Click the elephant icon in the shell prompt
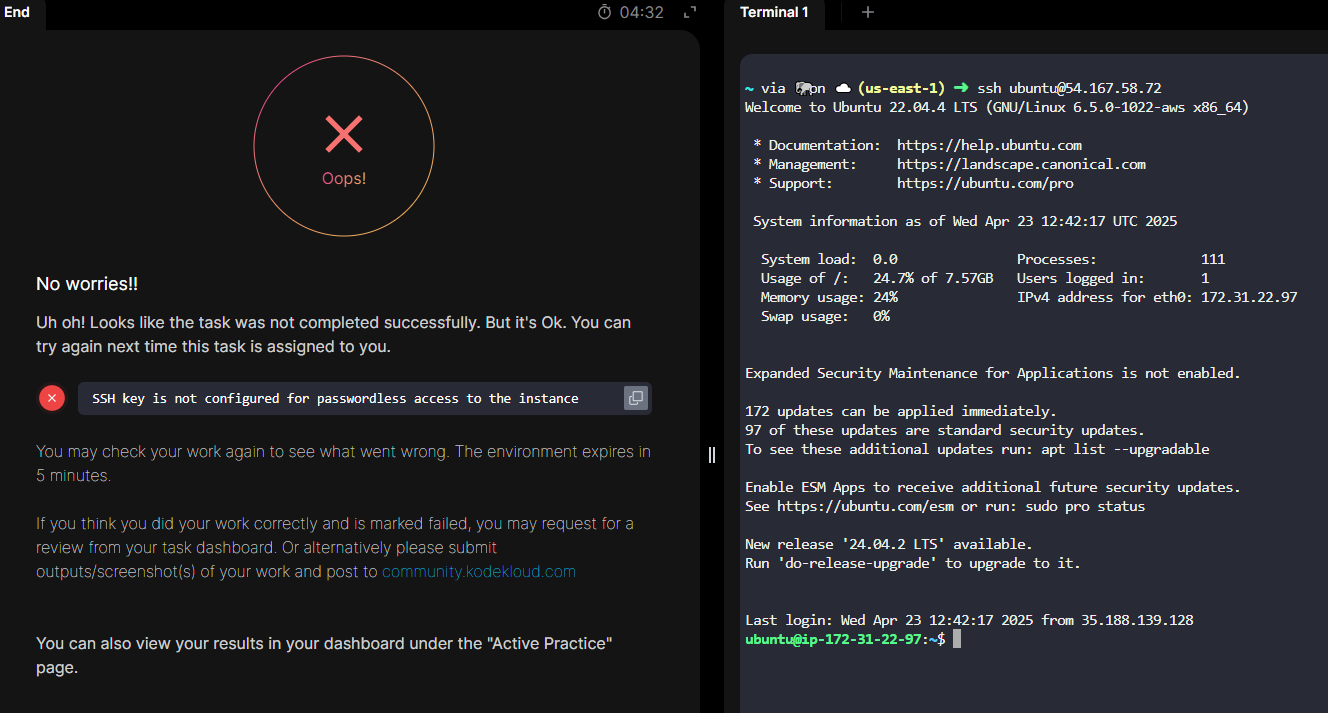The width and height of the screenshot is (1328, 713). tap(802, 88)
